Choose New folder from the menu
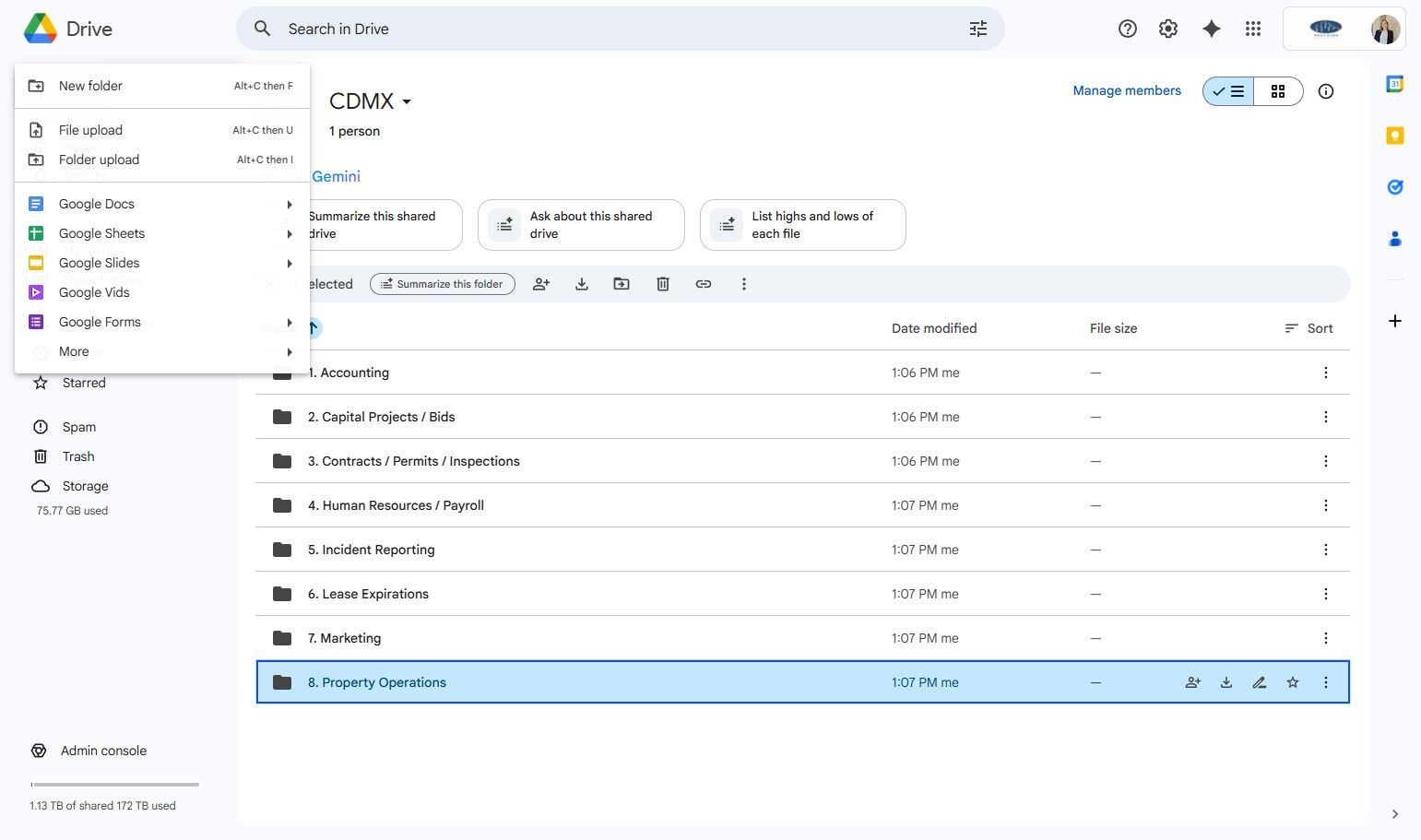The width and height of the screenshot is (1421, 840). tap(162, 86)
